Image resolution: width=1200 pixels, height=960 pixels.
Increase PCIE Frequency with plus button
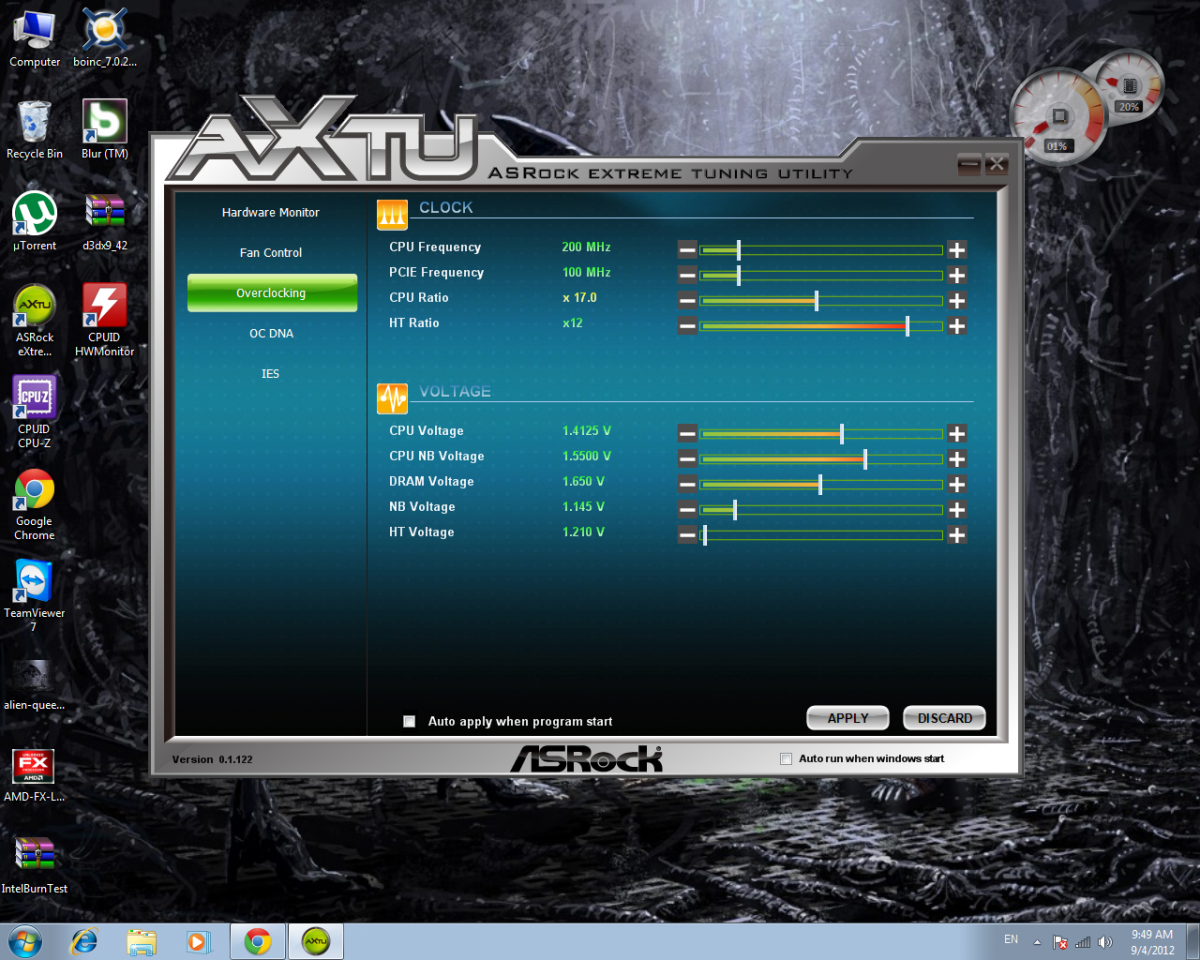pos(957,275)
